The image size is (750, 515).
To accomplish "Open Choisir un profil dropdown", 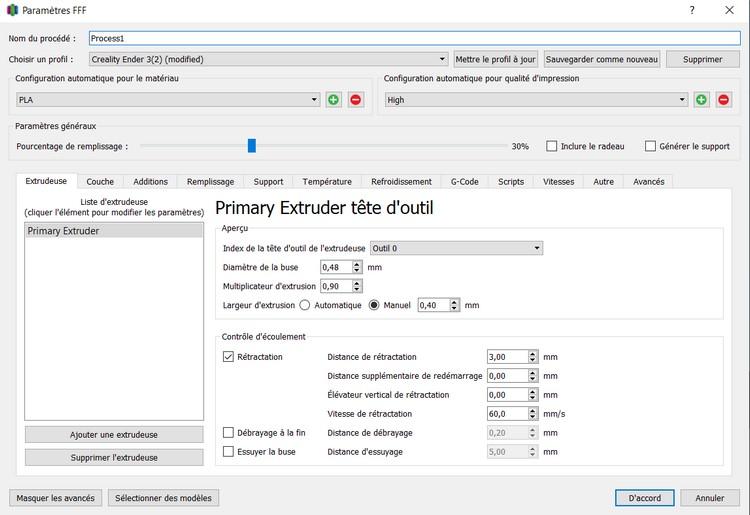I will 268,59.
